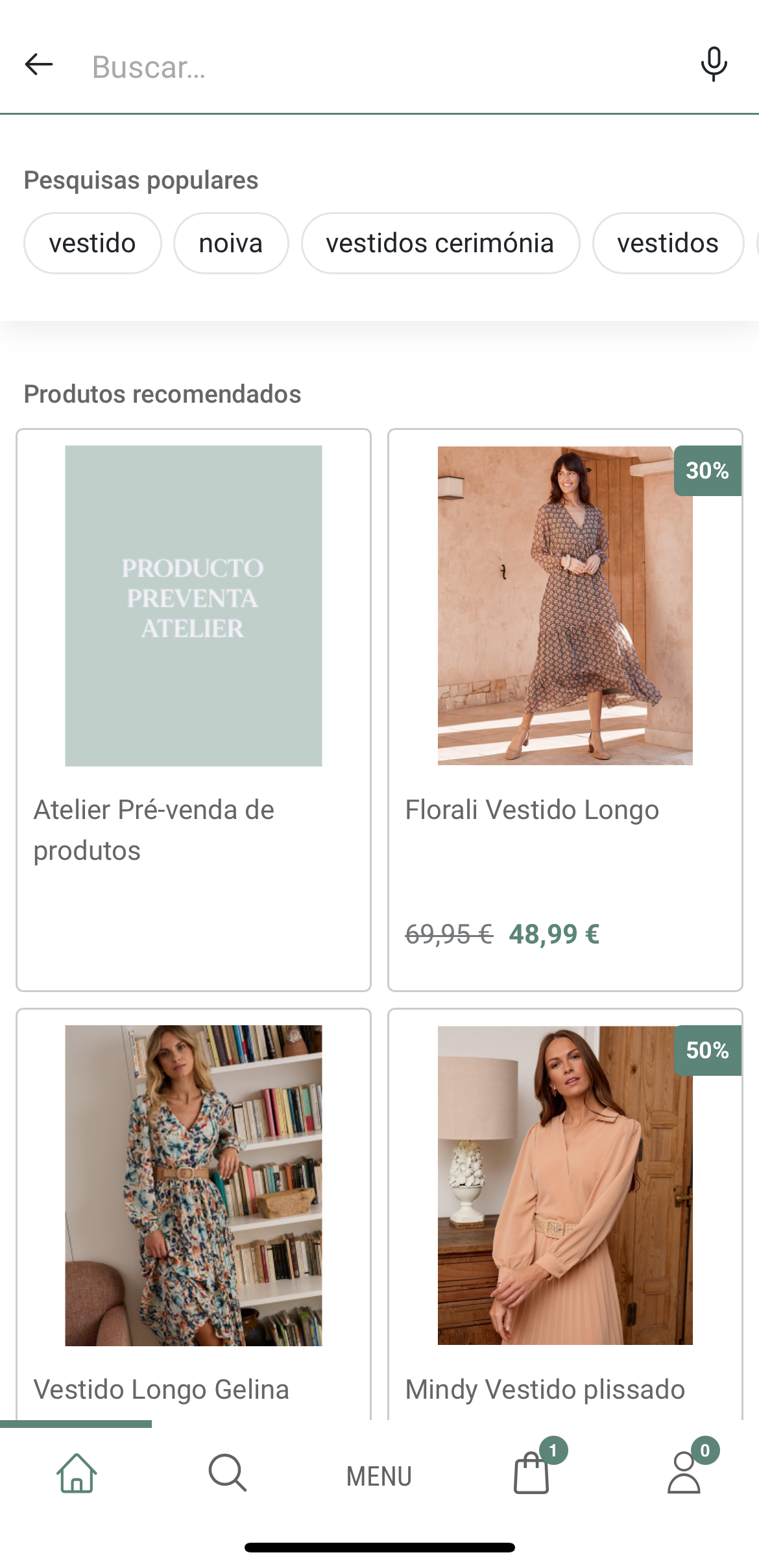
Task: Select the 'vestidos cerimónia' search chip
Action: 440,243
